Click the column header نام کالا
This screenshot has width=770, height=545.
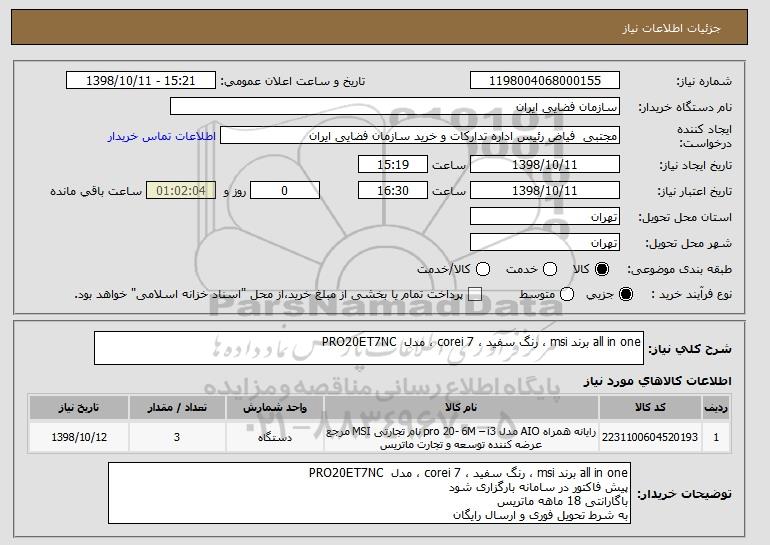click(461, 408)
